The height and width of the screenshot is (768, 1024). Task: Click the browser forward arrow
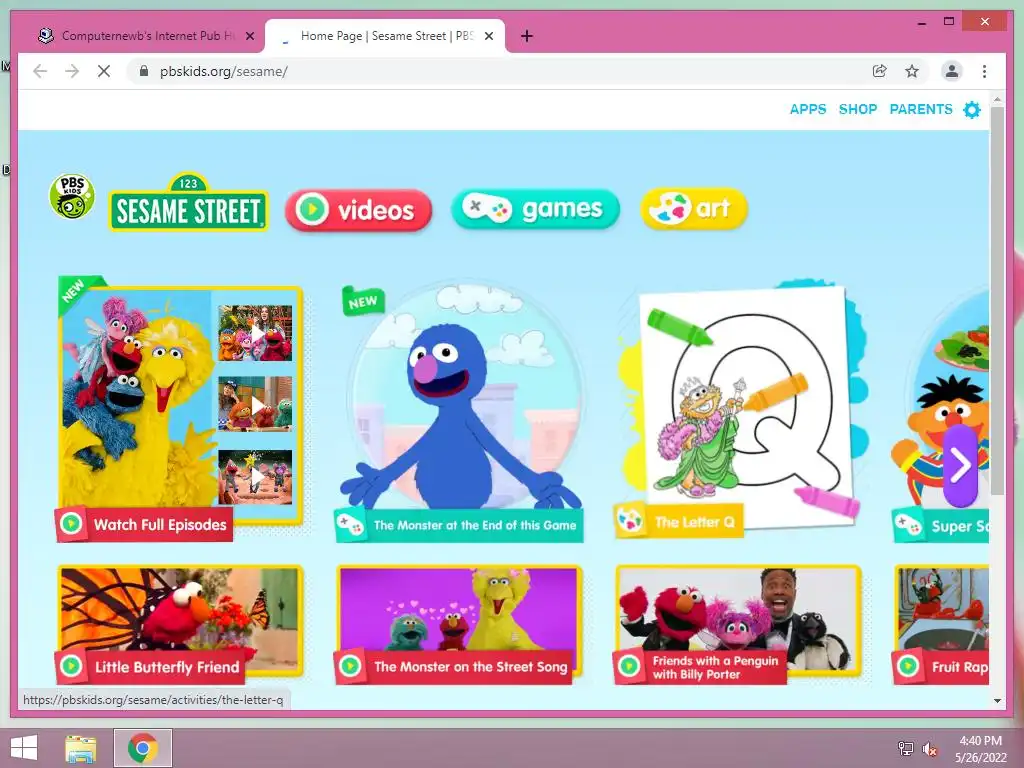coord(72,71)
